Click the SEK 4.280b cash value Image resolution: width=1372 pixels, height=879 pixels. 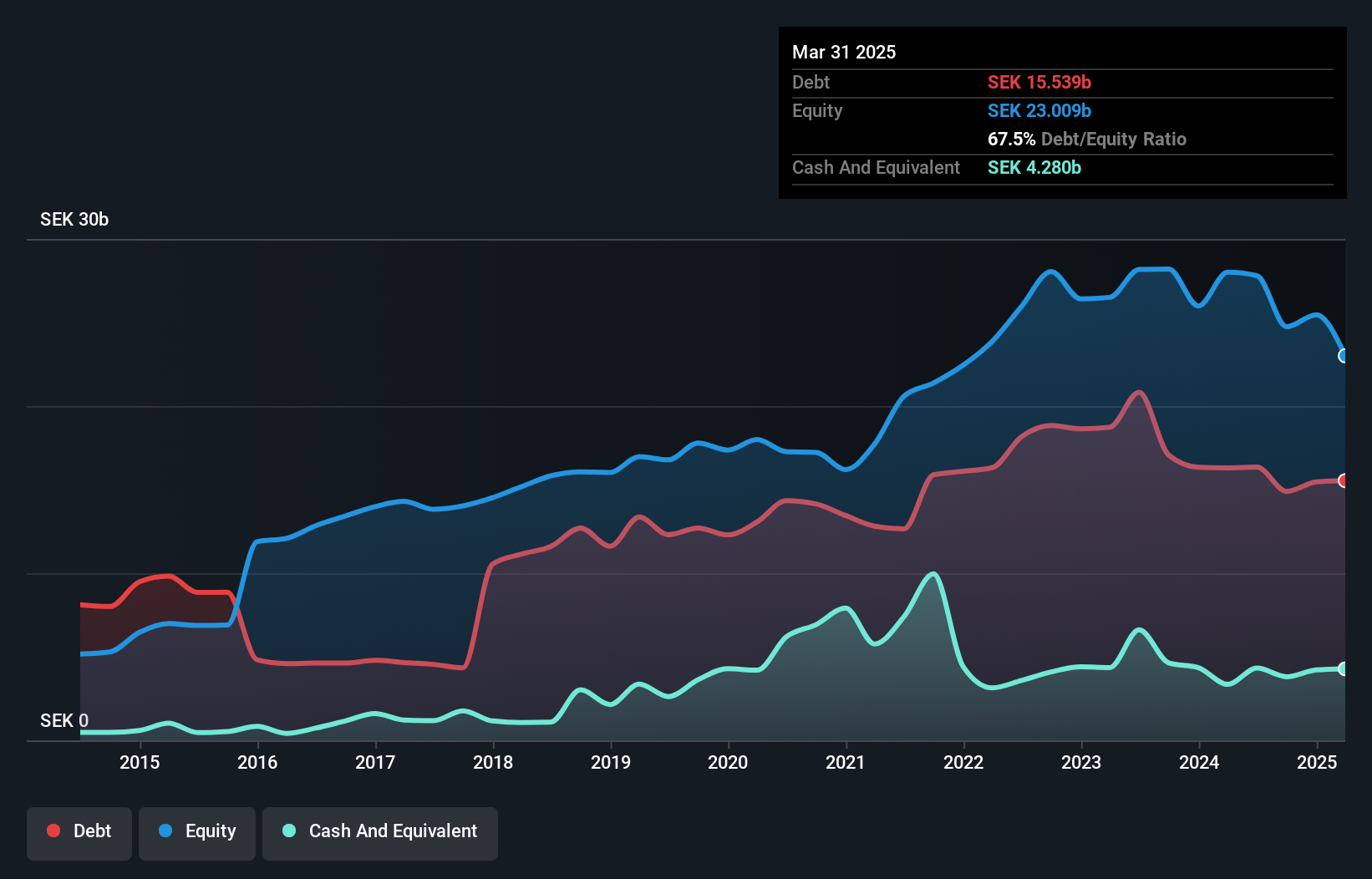[1034, 167]
